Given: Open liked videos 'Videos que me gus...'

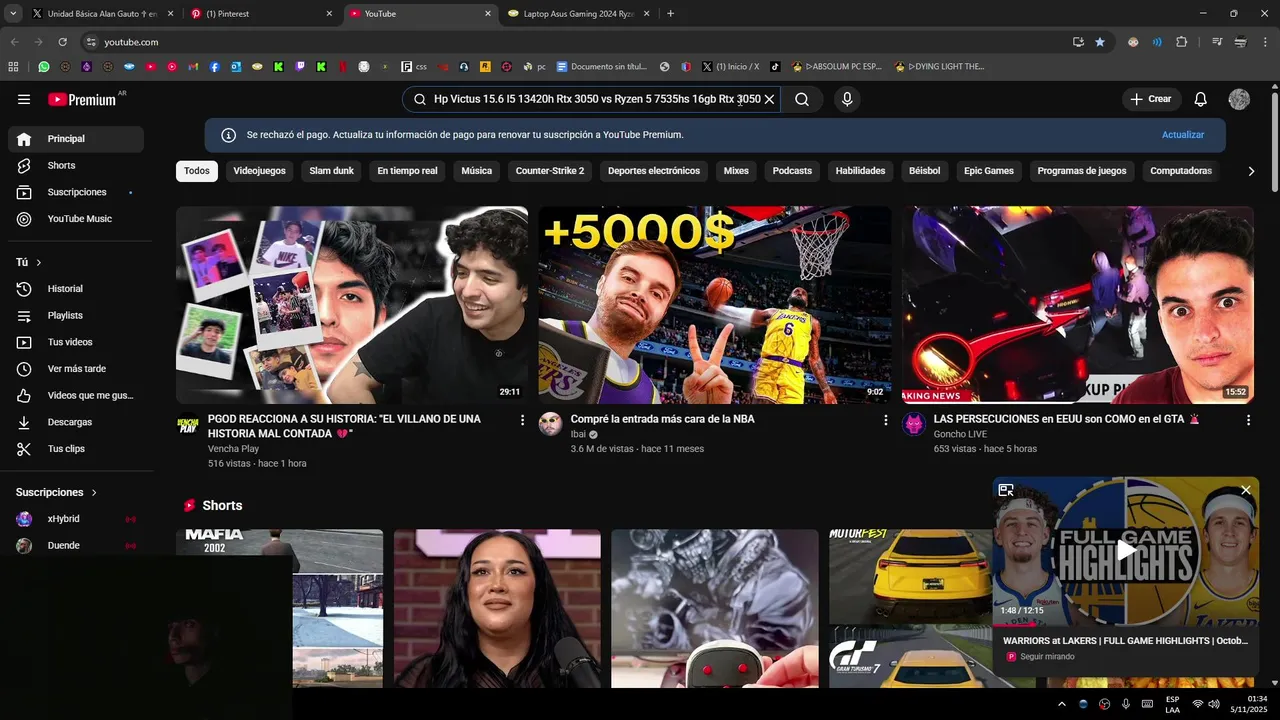Looking at the screenshot, I should [76, 395].
